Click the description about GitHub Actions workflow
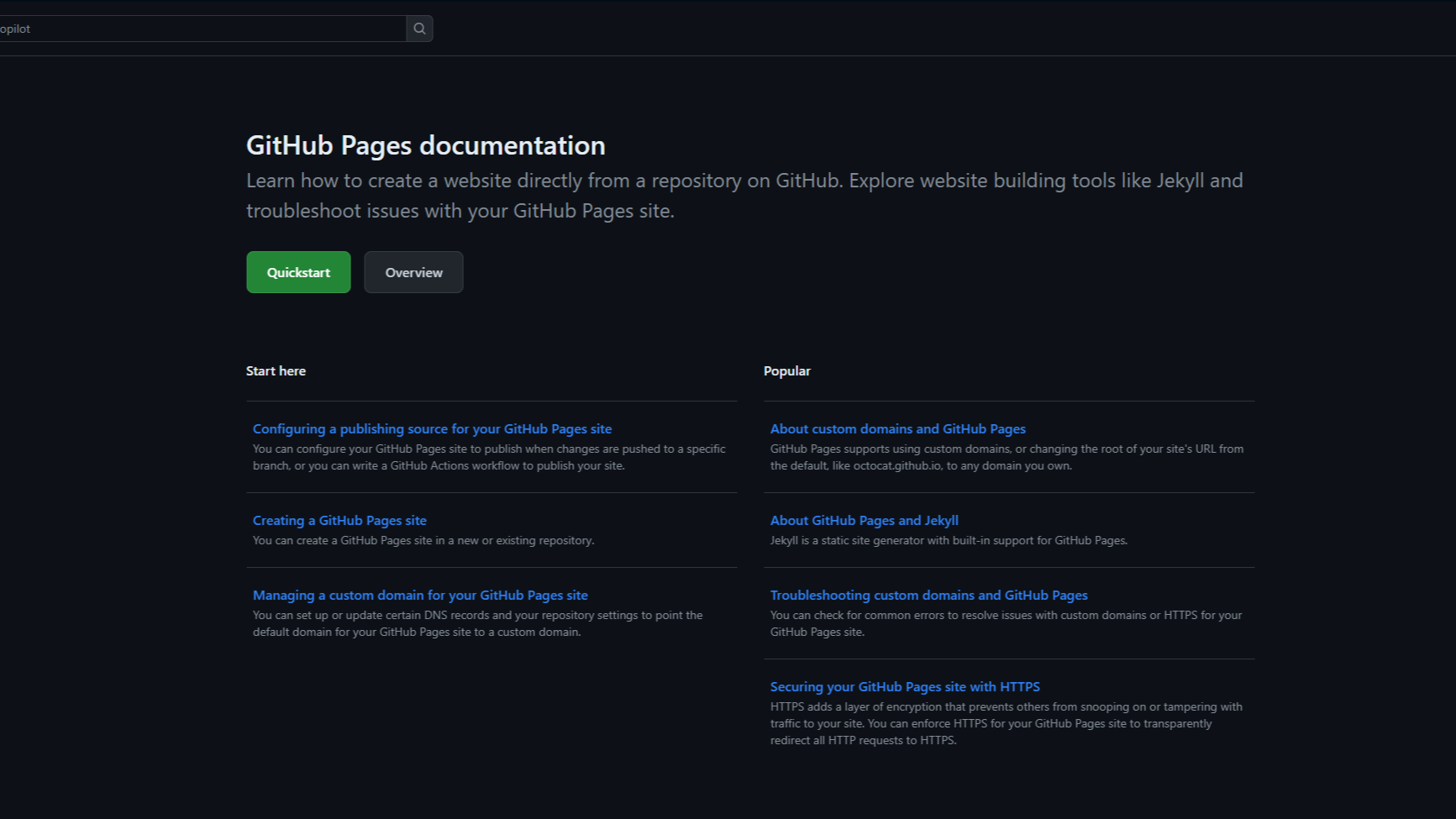Image resolution: width=1456 pixels, height=819 pixels. [488, 457]
